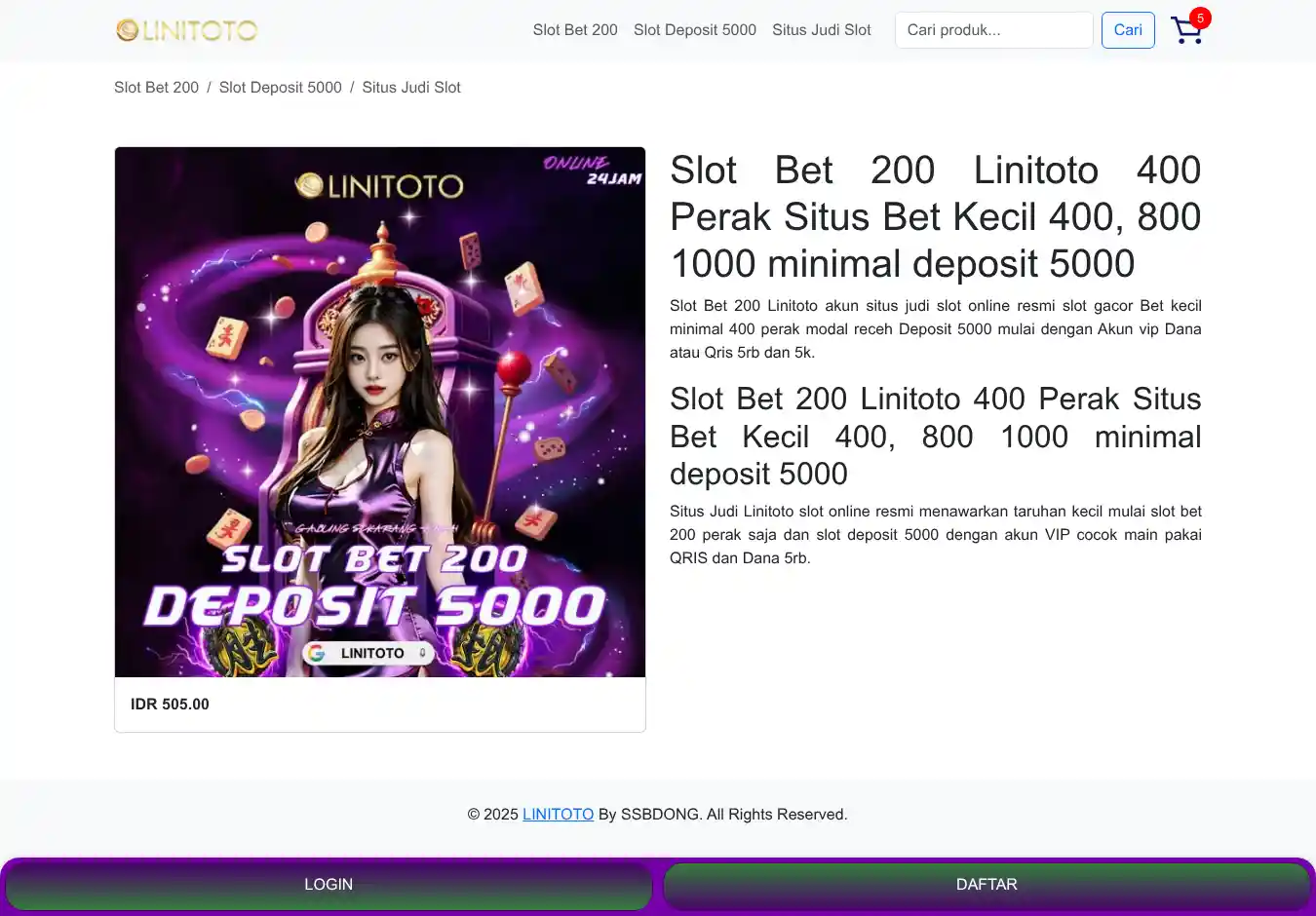Click the Cari search button
1316x916 pixels.
tap(1128, 30)
